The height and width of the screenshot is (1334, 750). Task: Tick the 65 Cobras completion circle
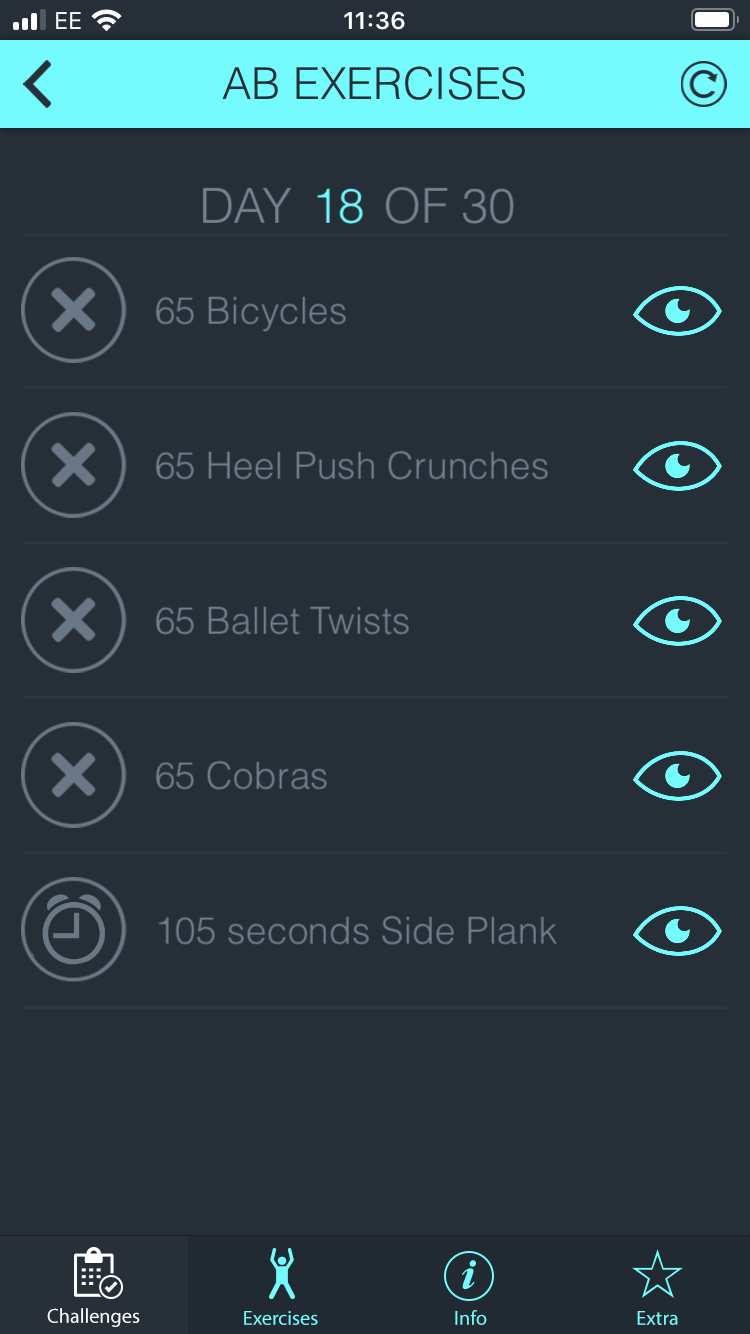(x=73, y=776)
